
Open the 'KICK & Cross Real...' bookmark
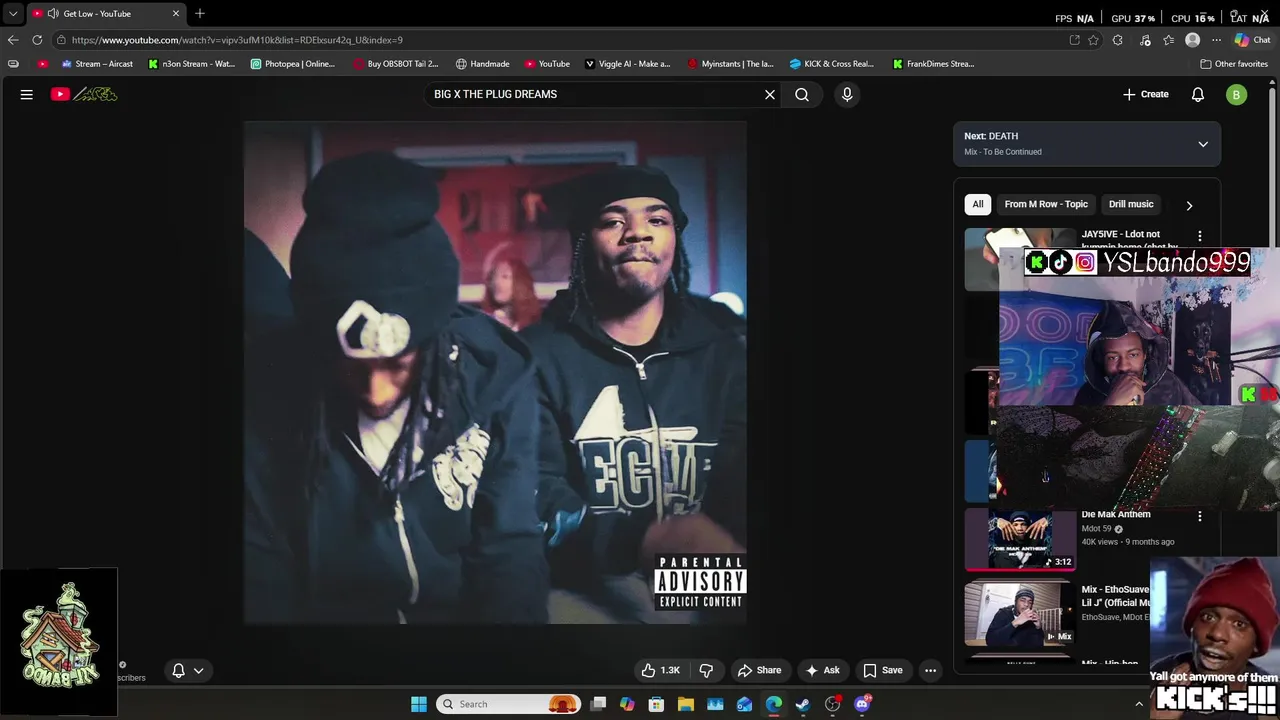(x=832, y=63)
